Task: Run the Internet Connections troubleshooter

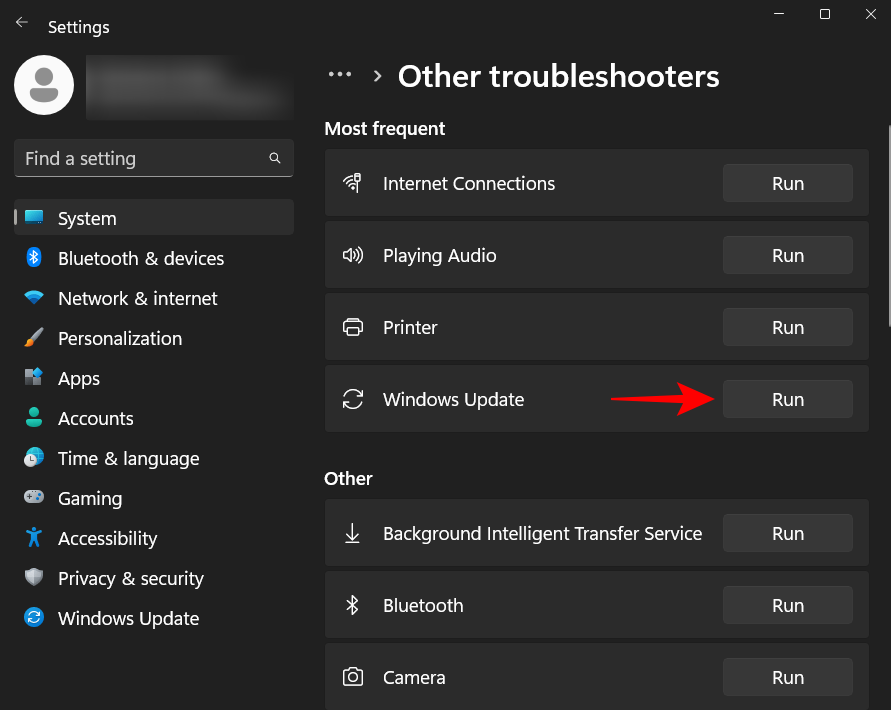Action: [787, 183]
